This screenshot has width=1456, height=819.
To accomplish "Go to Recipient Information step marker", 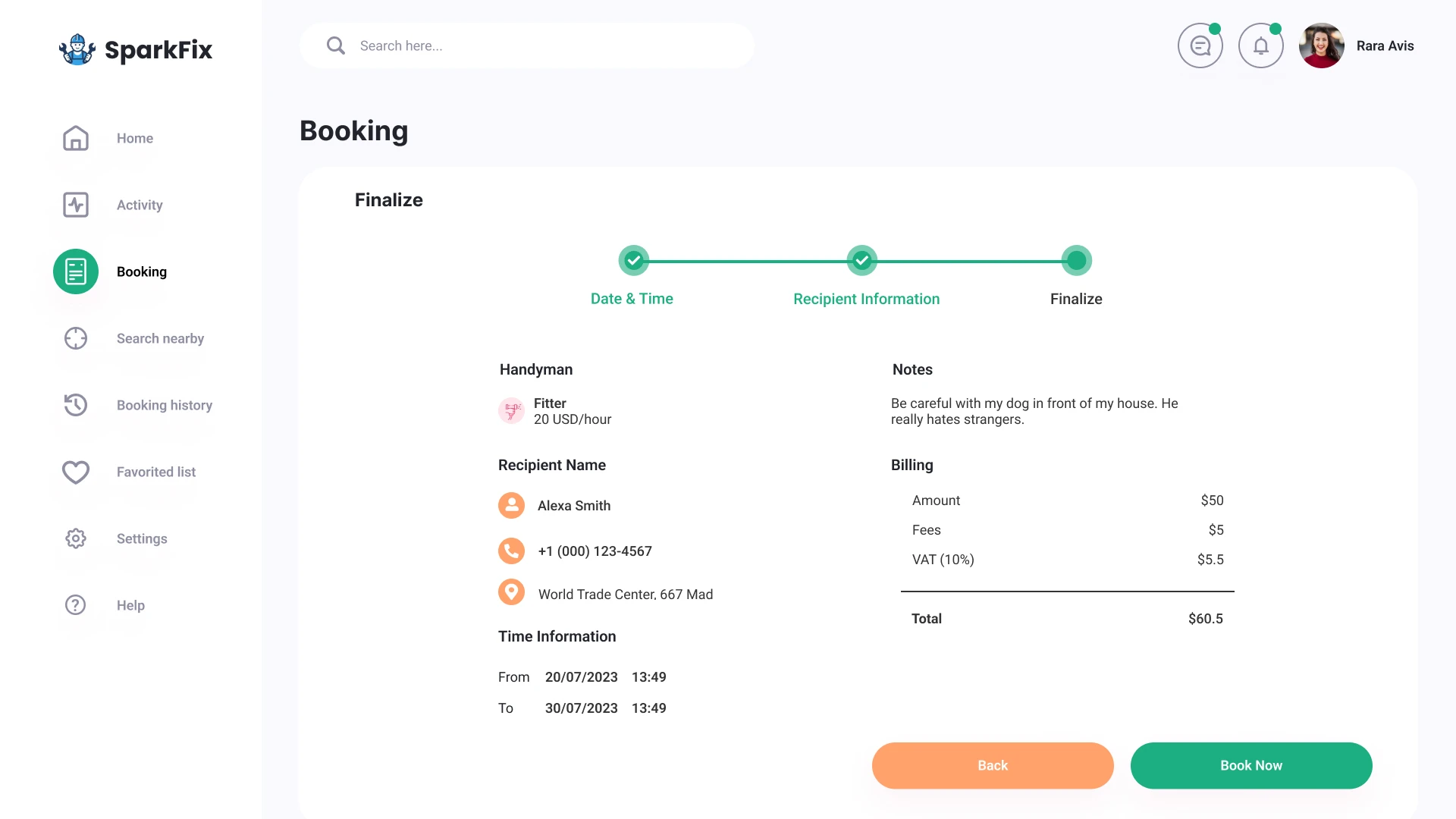I will tap(862, 261).
